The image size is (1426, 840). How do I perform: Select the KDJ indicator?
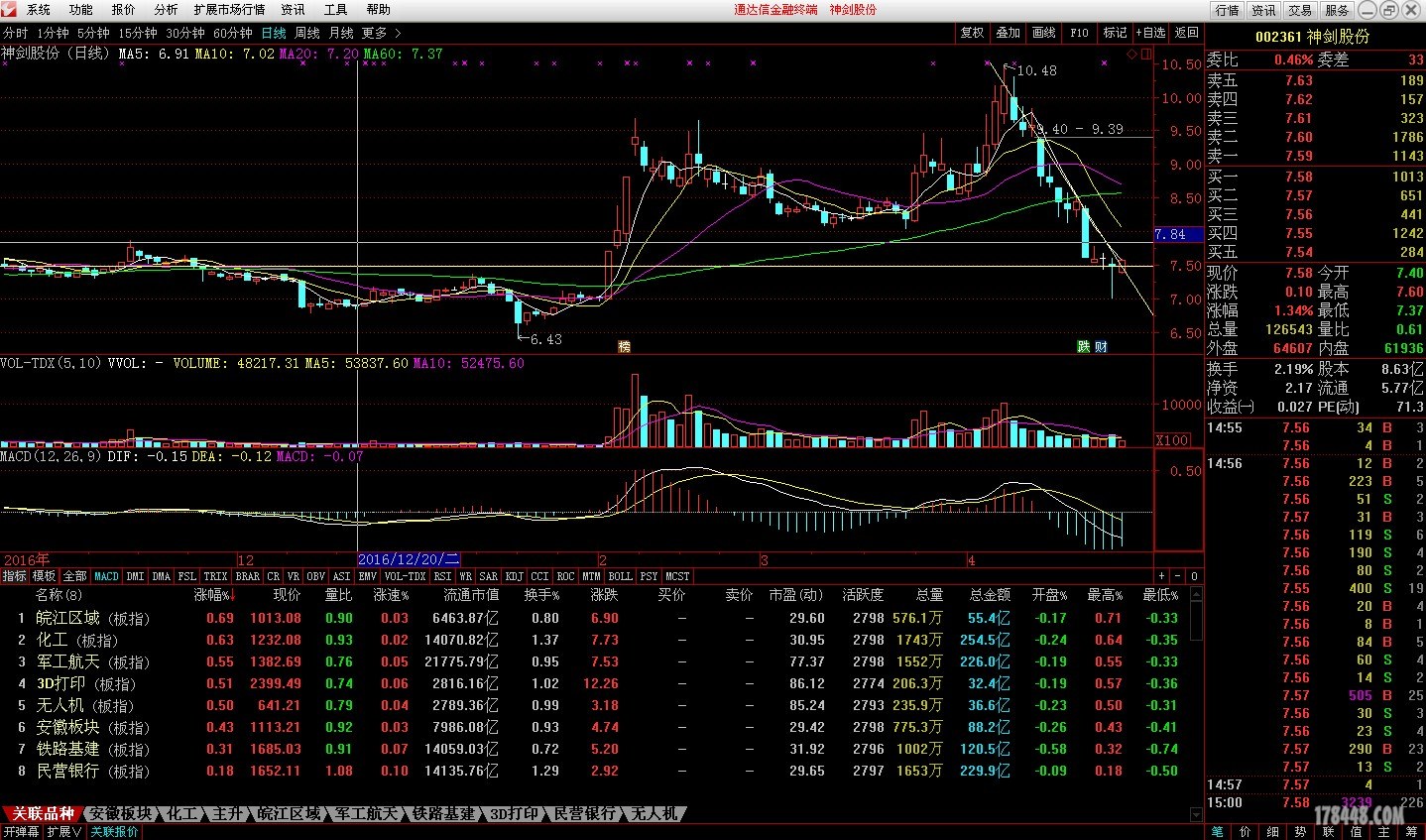pyautogui.click(x=514, y=575)
